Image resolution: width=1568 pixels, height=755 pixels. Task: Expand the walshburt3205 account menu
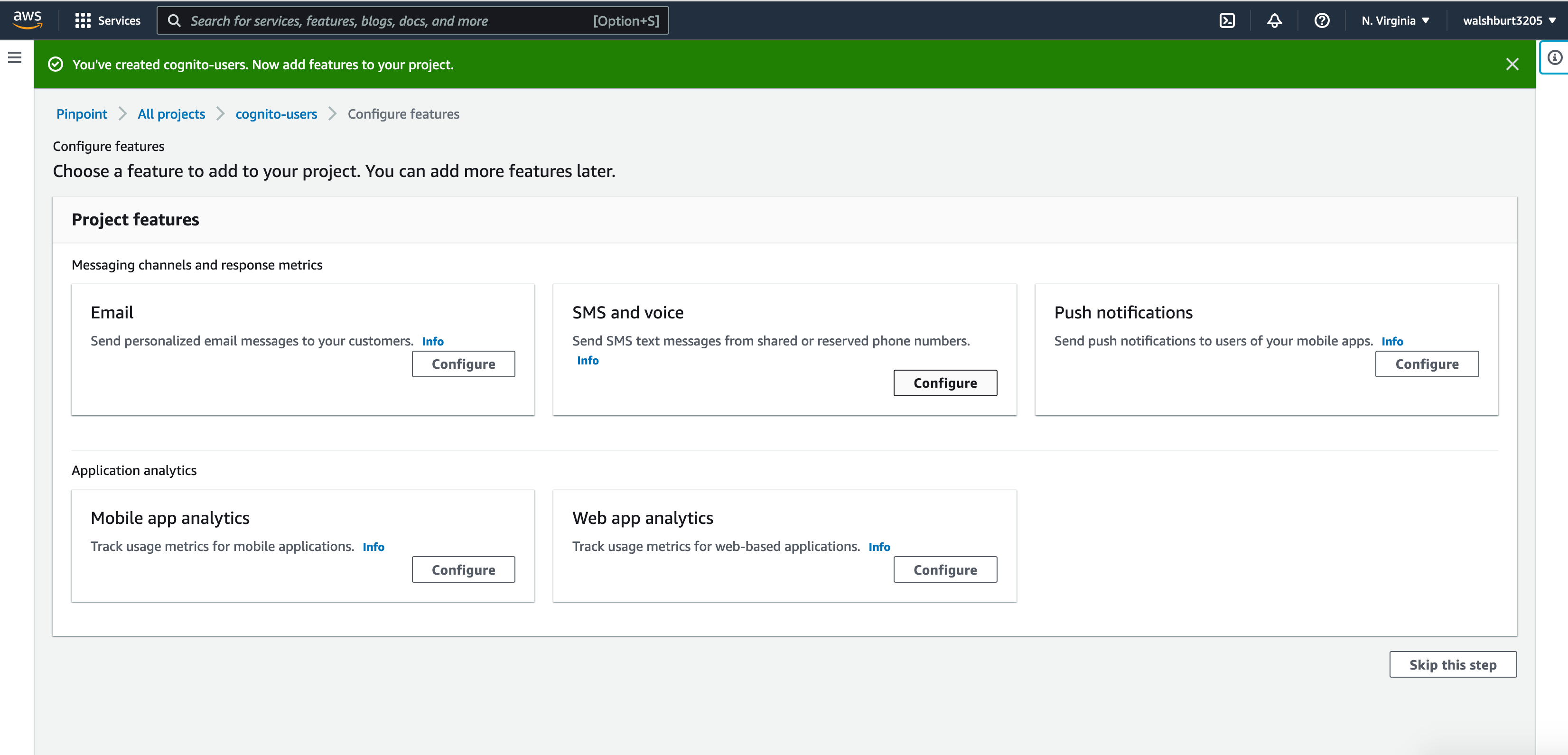click(x=1510, y=21)
